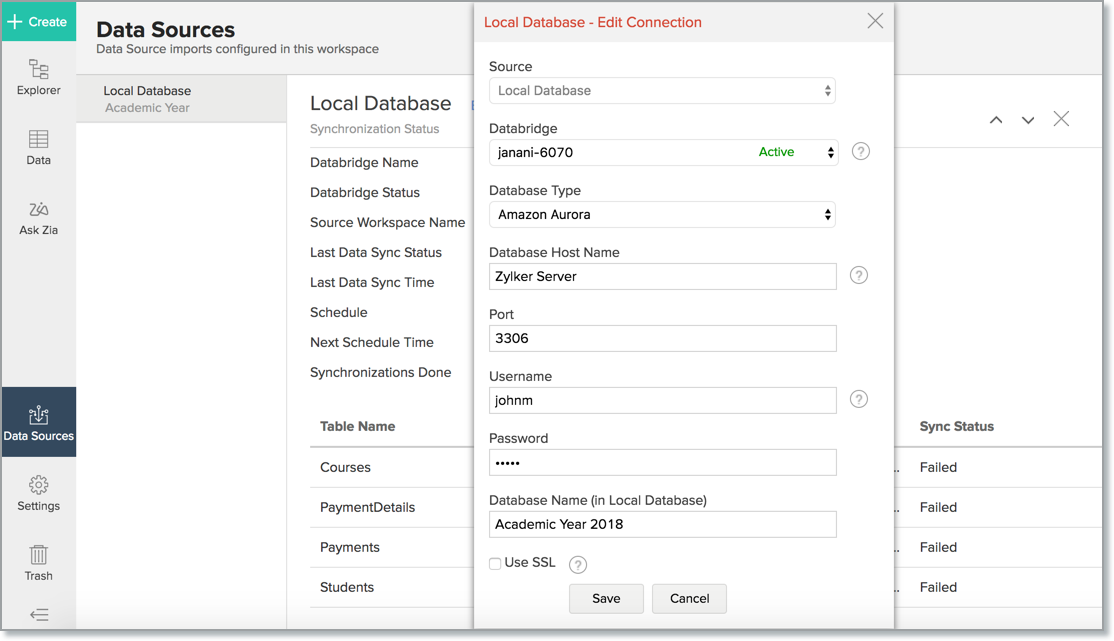Click the Port input field
Screen dimensions: 1114x641
tap(662, 339)
